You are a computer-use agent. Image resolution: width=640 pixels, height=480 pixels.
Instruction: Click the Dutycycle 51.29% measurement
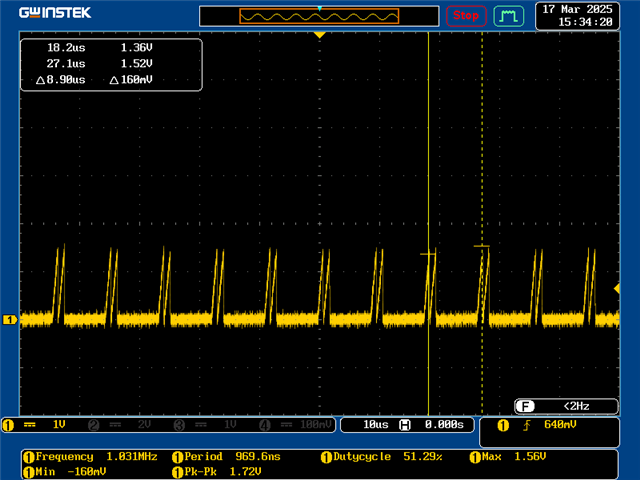pyautogui.click(x=382, y=457)
